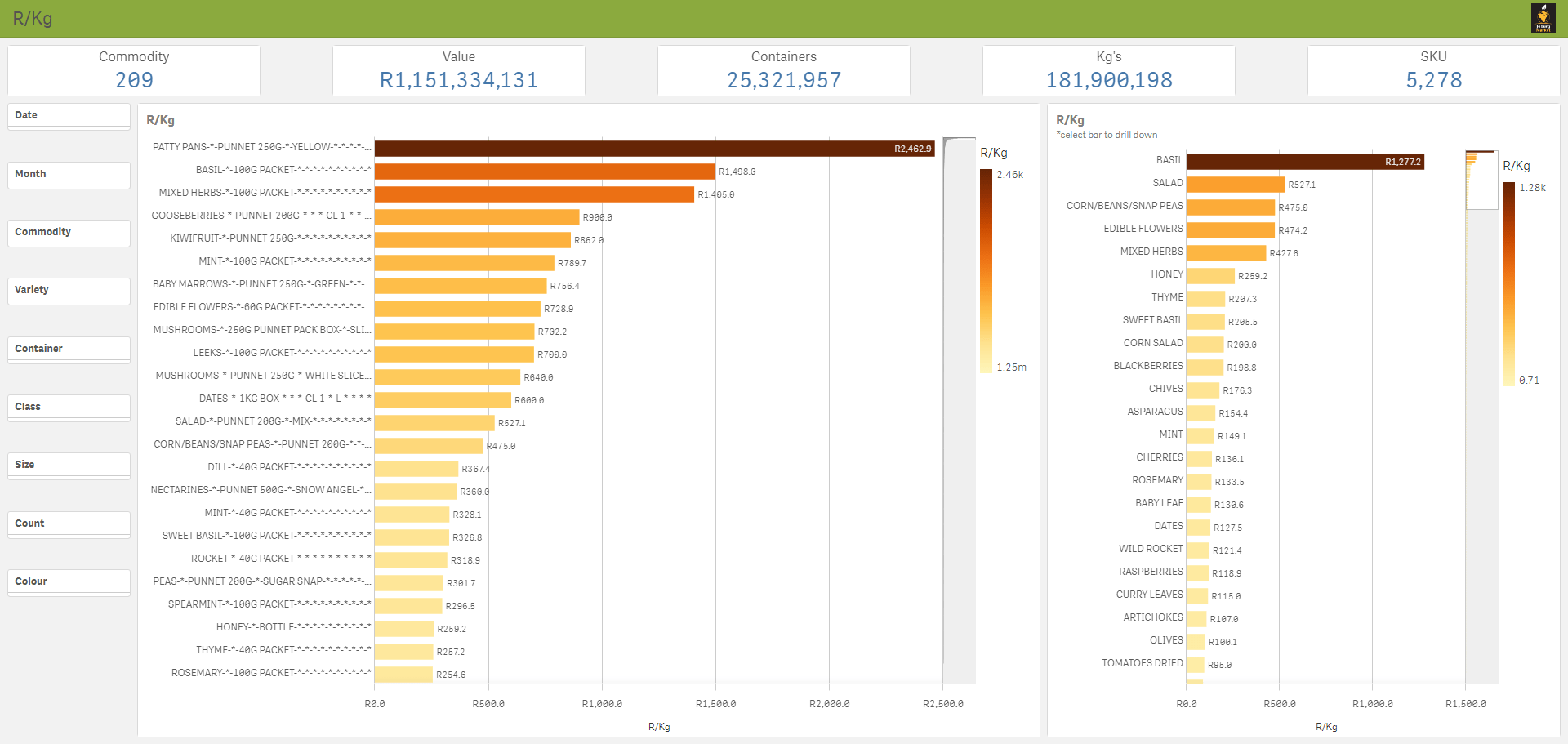
Task: Click the left chart's mini-chart scrollbar
Action: [959, 408]
